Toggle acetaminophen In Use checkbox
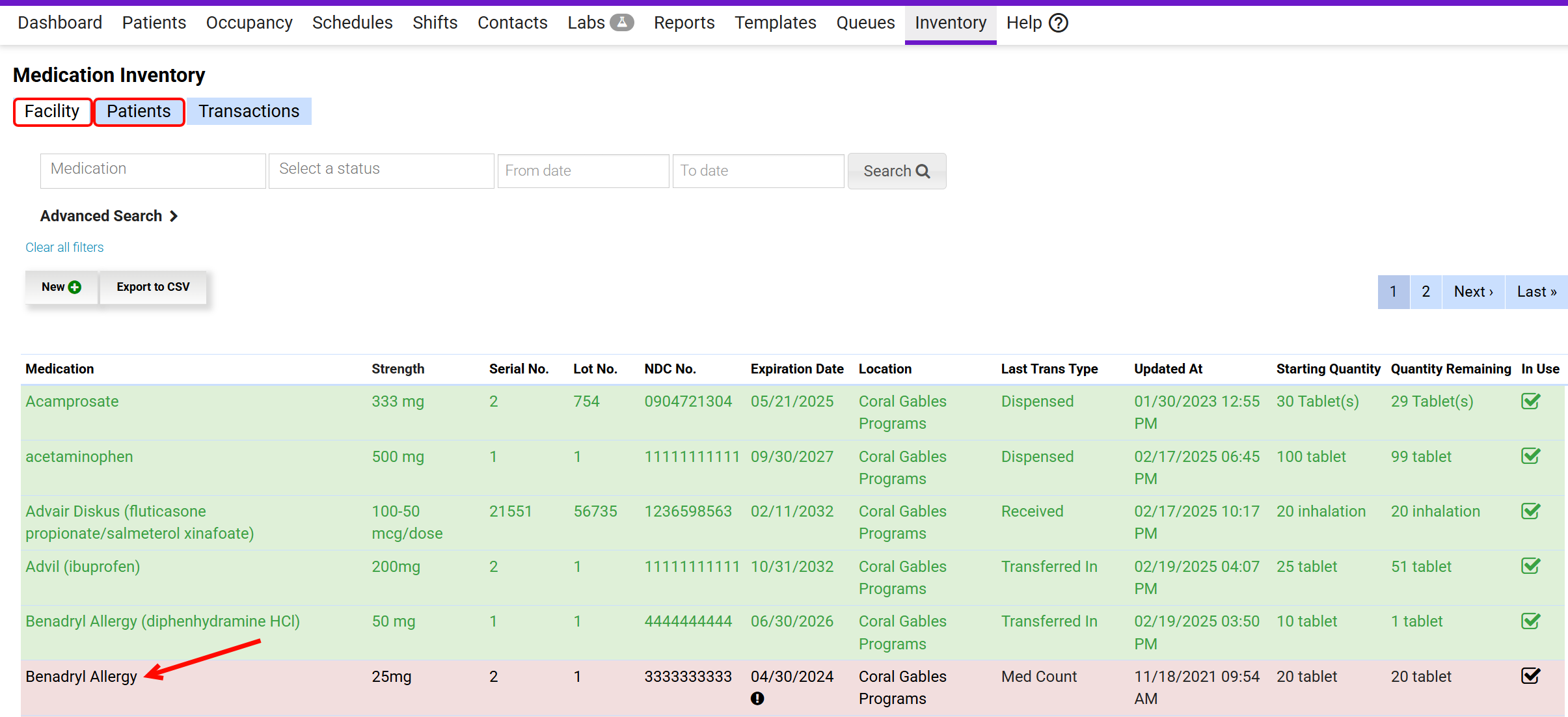Viewport: 1568px width, 717px height. 1530,456
